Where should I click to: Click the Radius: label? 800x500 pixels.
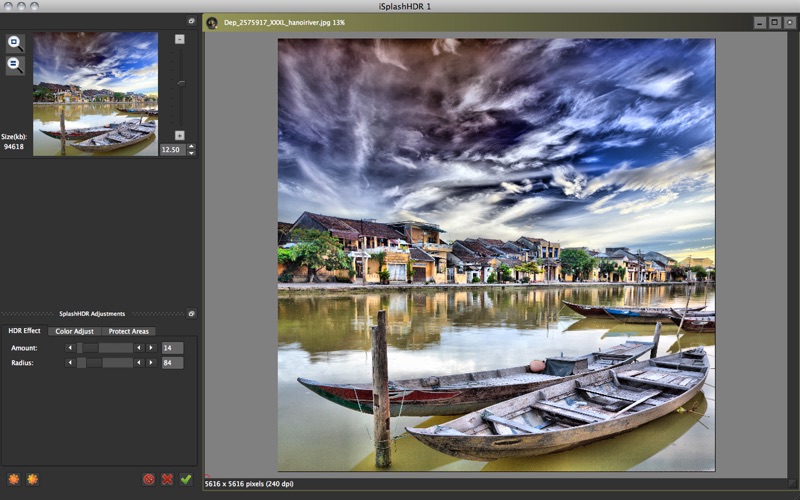click(22, 363)
